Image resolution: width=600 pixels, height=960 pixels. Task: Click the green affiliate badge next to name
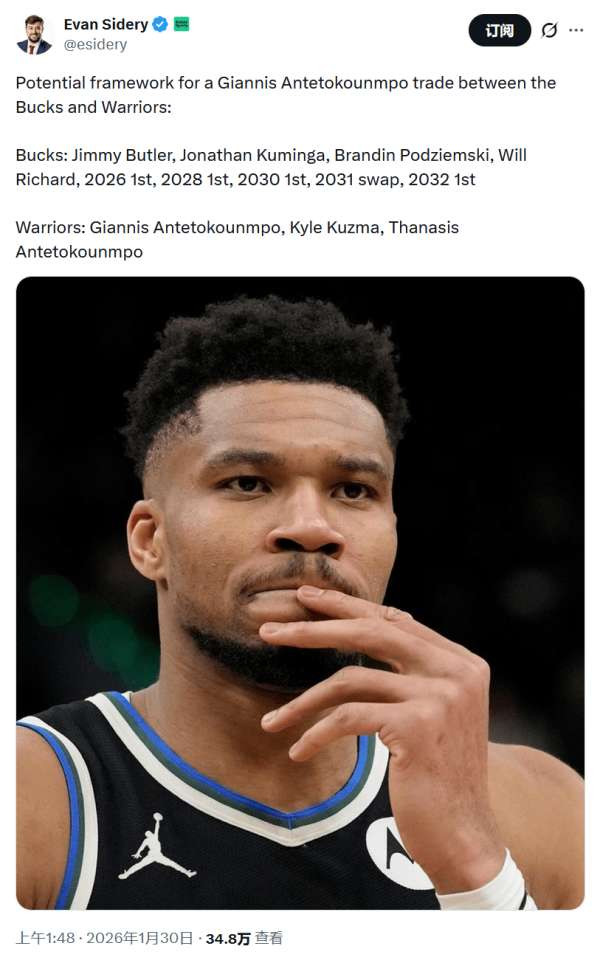[182, 24]
